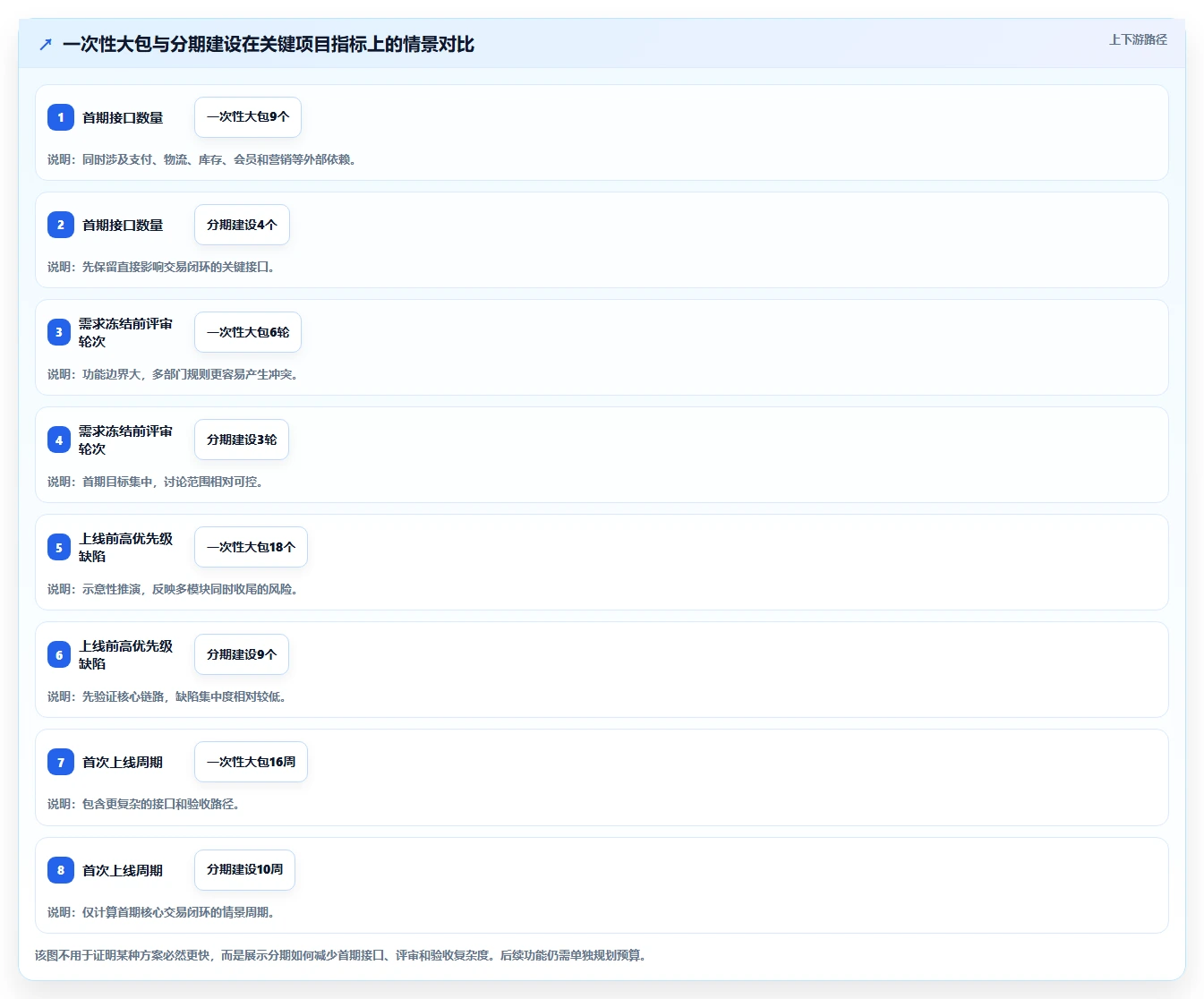Click the footer disclaimer starting 该图不用于证明
This screenshot has width=1204, height=999.
pyautogui.click(x=343, y=955)
